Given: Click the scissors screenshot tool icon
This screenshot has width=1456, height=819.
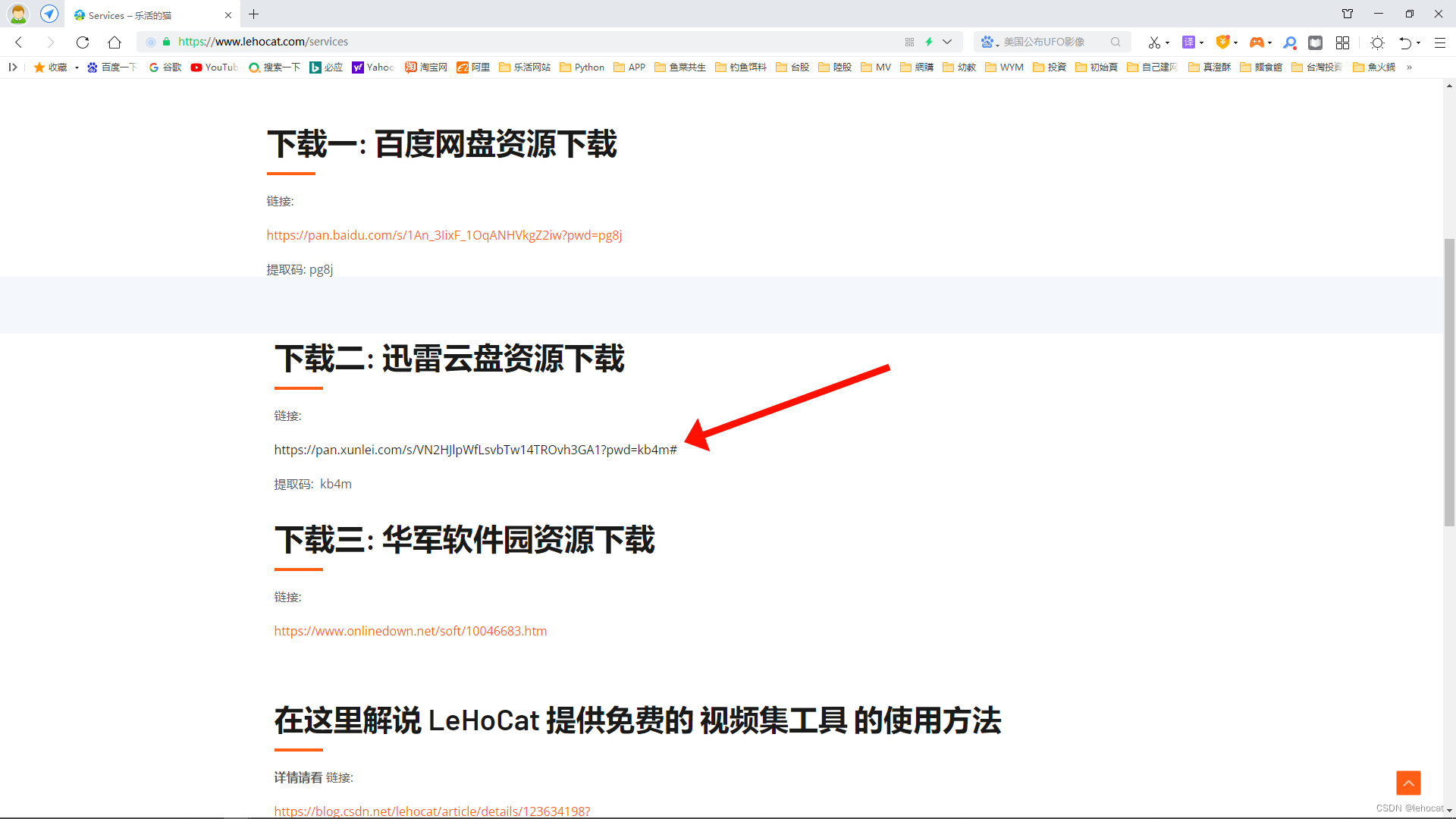Looking at the screenshot, I should (1153, 42).
